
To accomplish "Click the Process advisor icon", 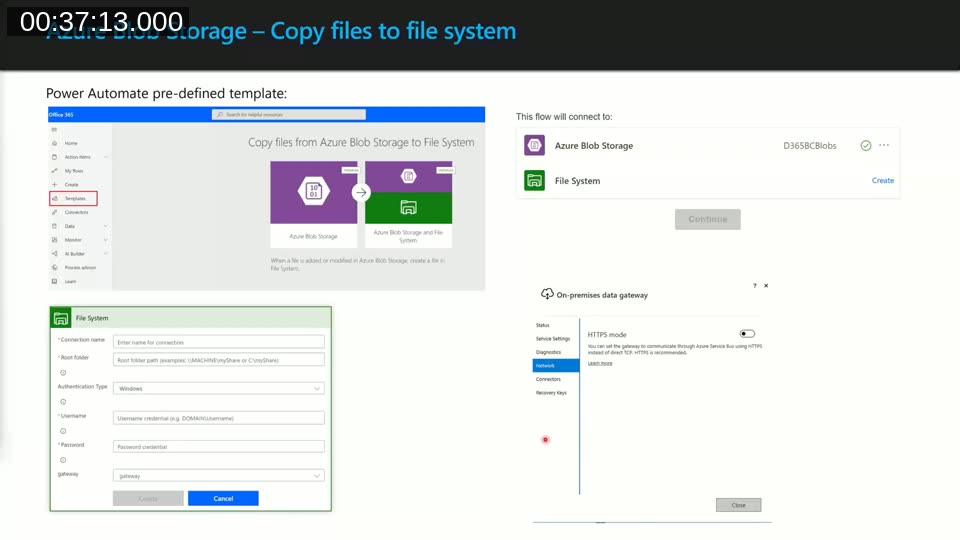I will (54, 268).
